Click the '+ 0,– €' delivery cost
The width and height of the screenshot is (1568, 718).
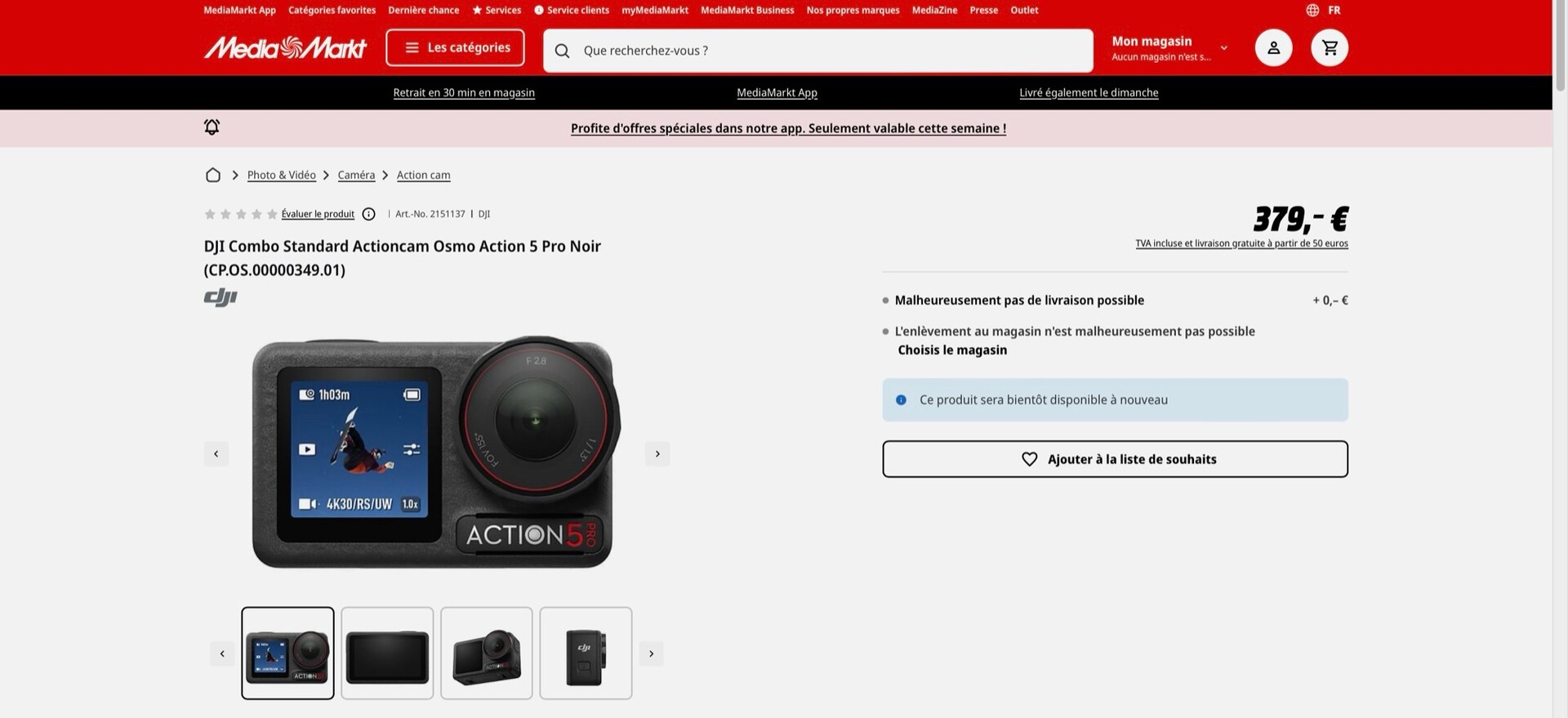click(x=1330, y=300)
